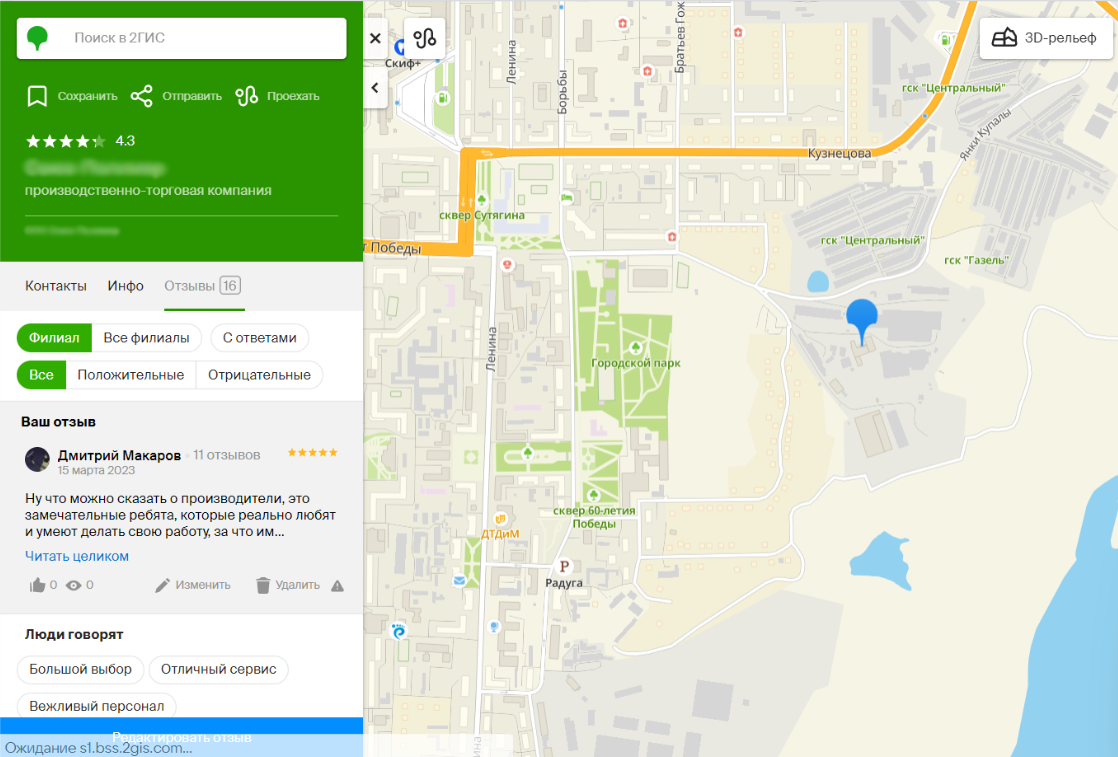Click the Share (Отправить) icon
This screenshot has width=1118, height=757.
click(142, 96)
